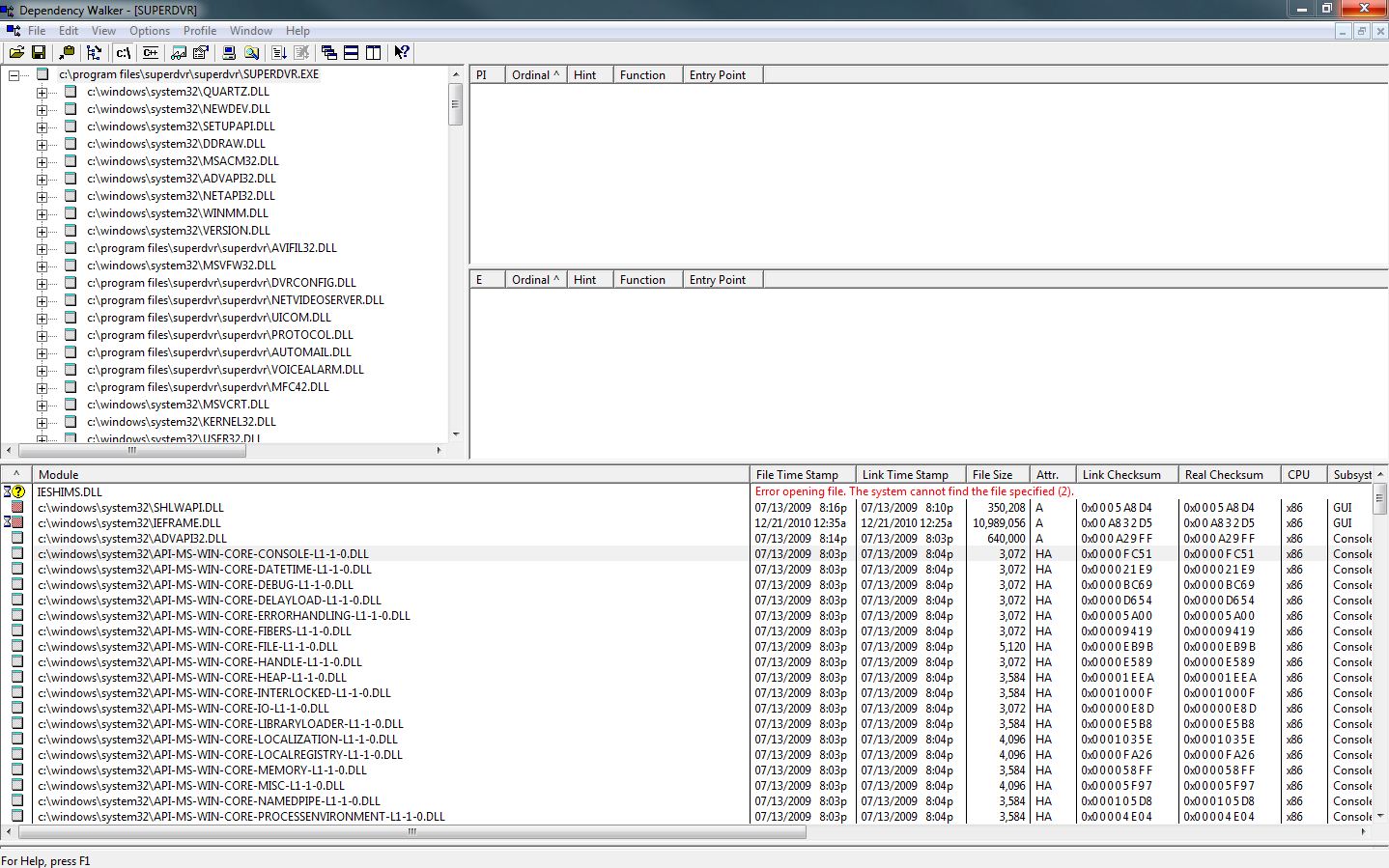Click the Cascade windows icon
This screenshot has width=1389, height=868.
point(329,52)
